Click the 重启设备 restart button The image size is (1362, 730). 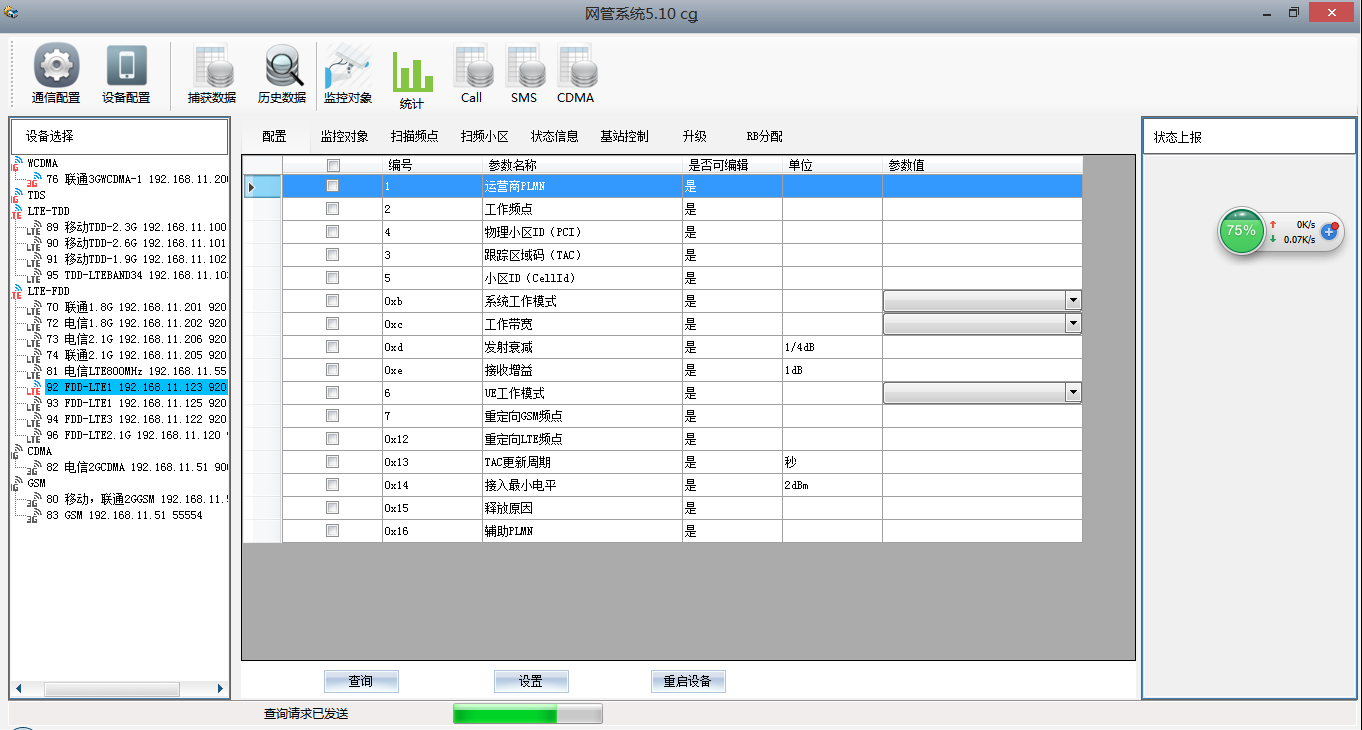688,680
